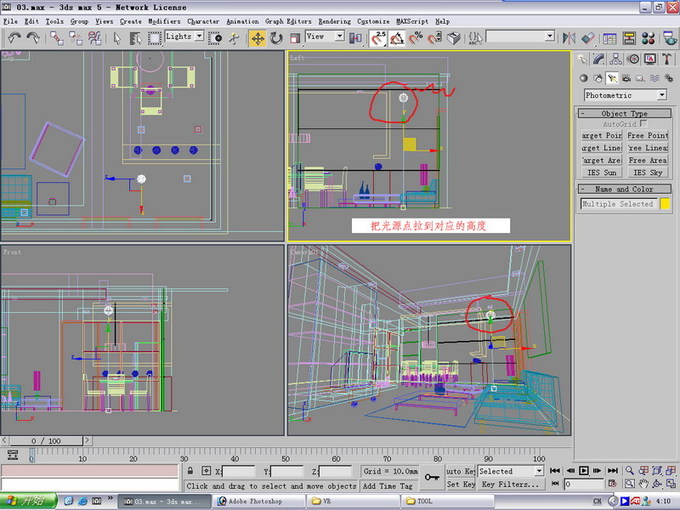The image size is (680, 510).
Task: Click the Undo arrow in the main toolbar
Action: (x=14, y=37)
